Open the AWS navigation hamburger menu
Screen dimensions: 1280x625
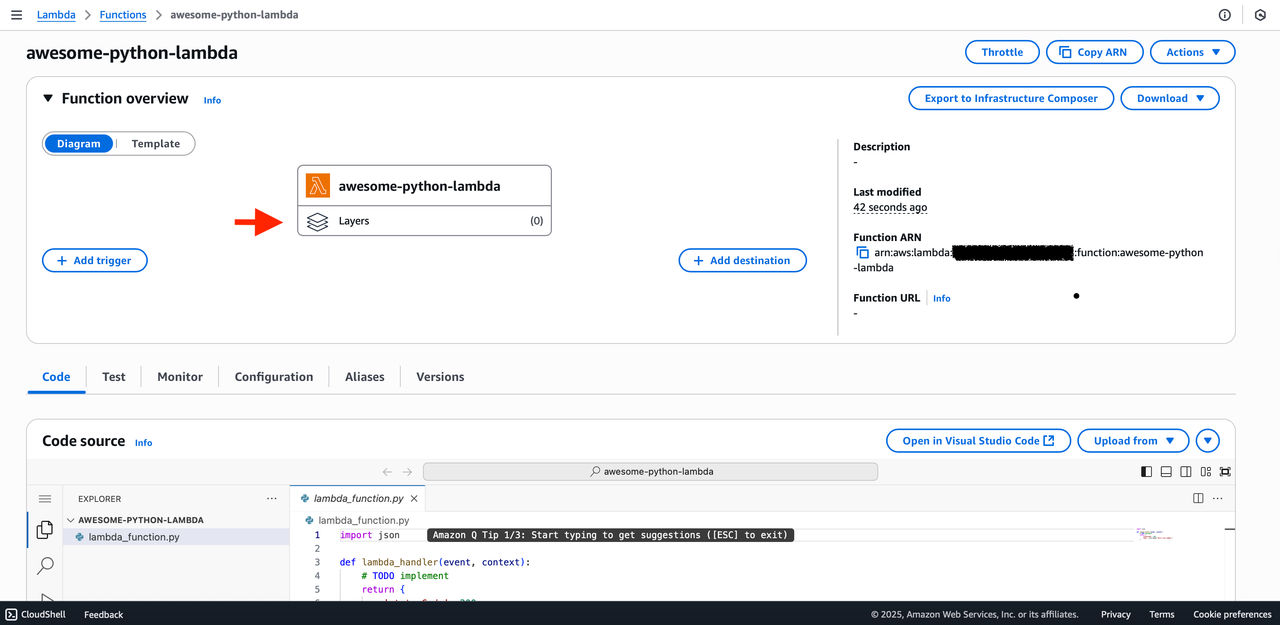(16, 15)
